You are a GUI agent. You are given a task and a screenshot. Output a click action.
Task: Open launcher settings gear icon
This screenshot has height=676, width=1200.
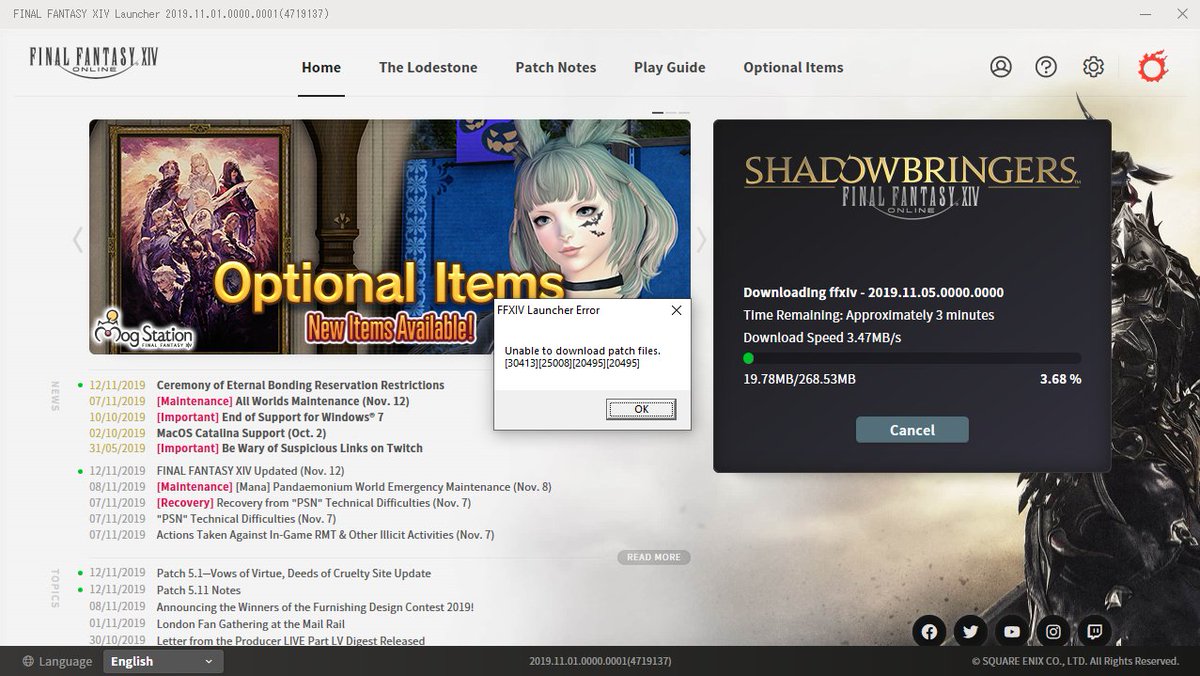click(x=1093, y=67)
